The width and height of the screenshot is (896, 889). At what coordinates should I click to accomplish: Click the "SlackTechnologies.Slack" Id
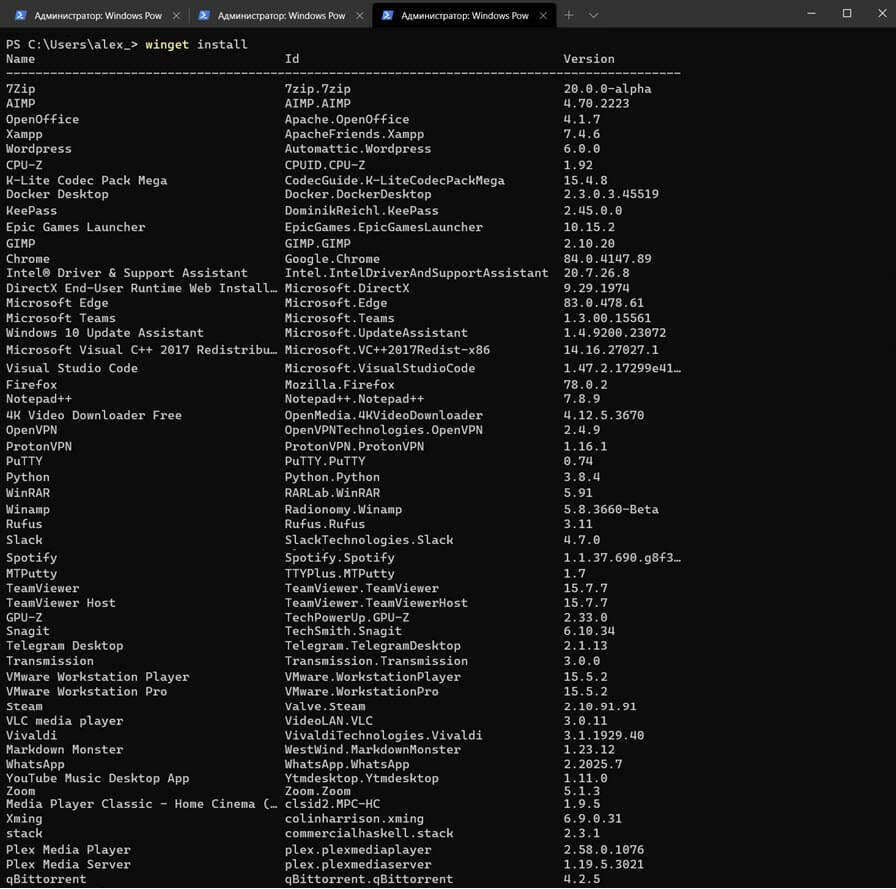pyautogui.click(x=369, y=540)
